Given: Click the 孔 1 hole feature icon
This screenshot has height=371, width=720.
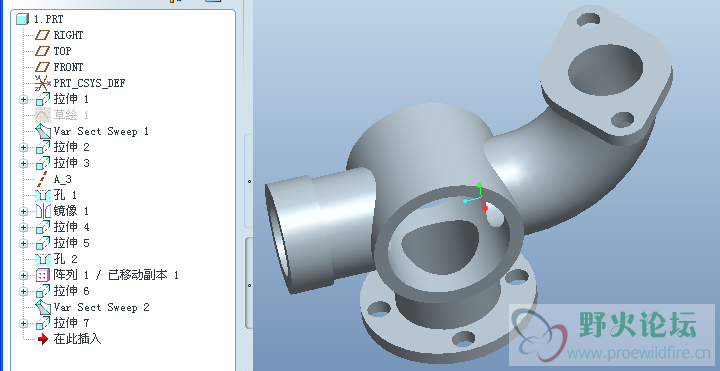Looking at the screenshot, I should [x=43, y=195].
